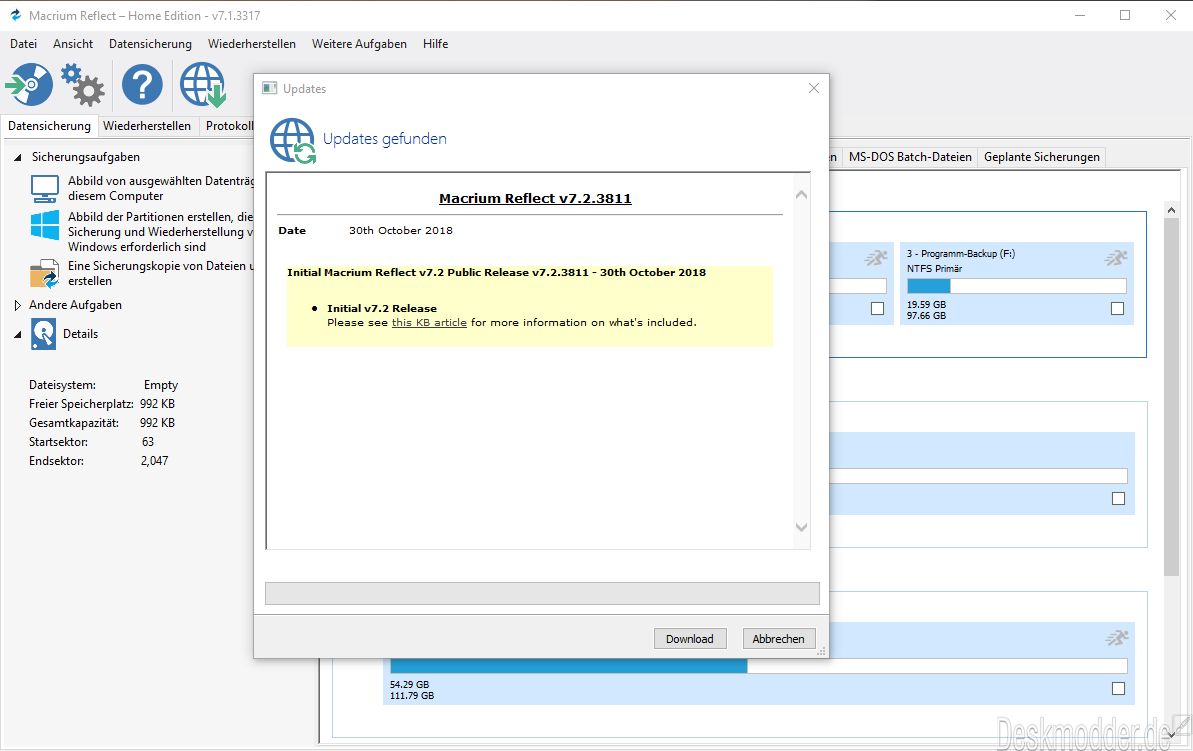Open the Hilfe menu

435,44
